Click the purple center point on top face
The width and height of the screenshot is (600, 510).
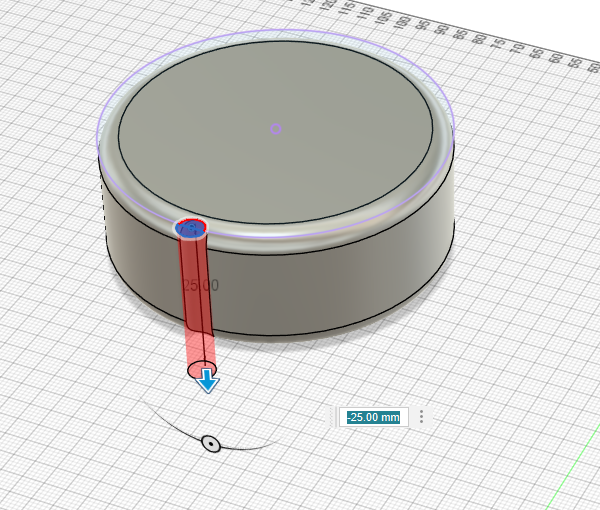pos(276,129)
